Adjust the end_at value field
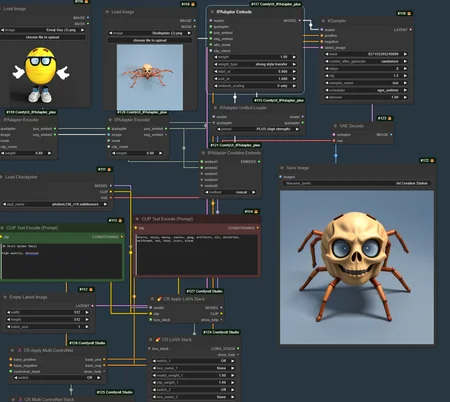The width and height of the screenshot is (450, 402). click(x=255, y=79)
